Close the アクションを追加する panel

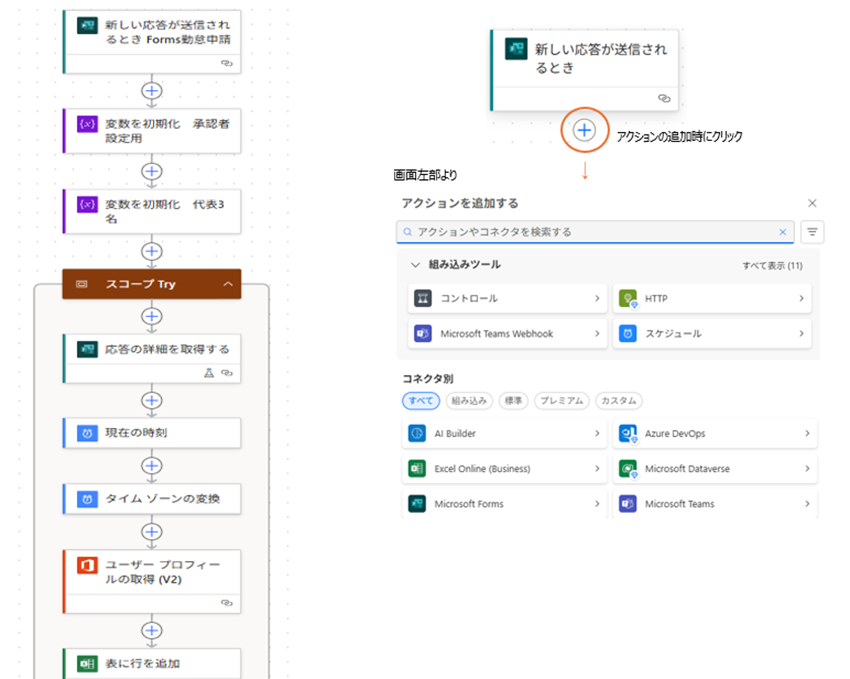pyautogui.click(x=812, y=203)
